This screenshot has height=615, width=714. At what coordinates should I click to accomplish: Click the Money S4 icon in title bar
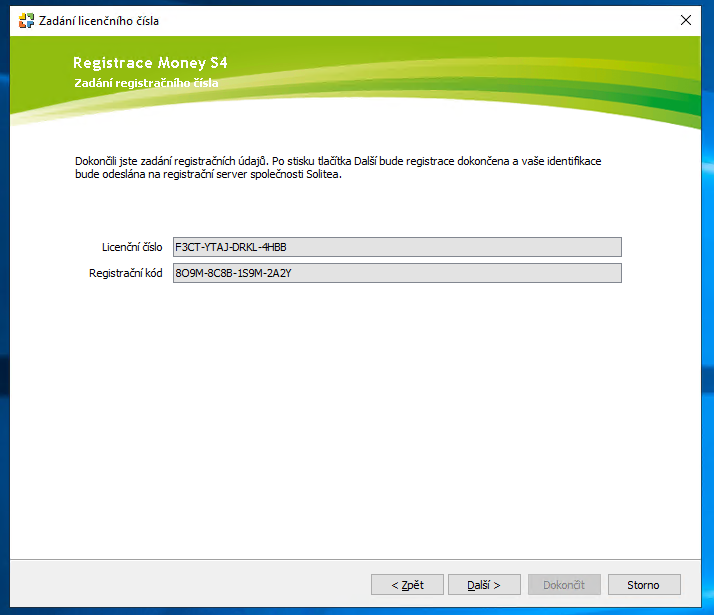click(x=26, y=20)
